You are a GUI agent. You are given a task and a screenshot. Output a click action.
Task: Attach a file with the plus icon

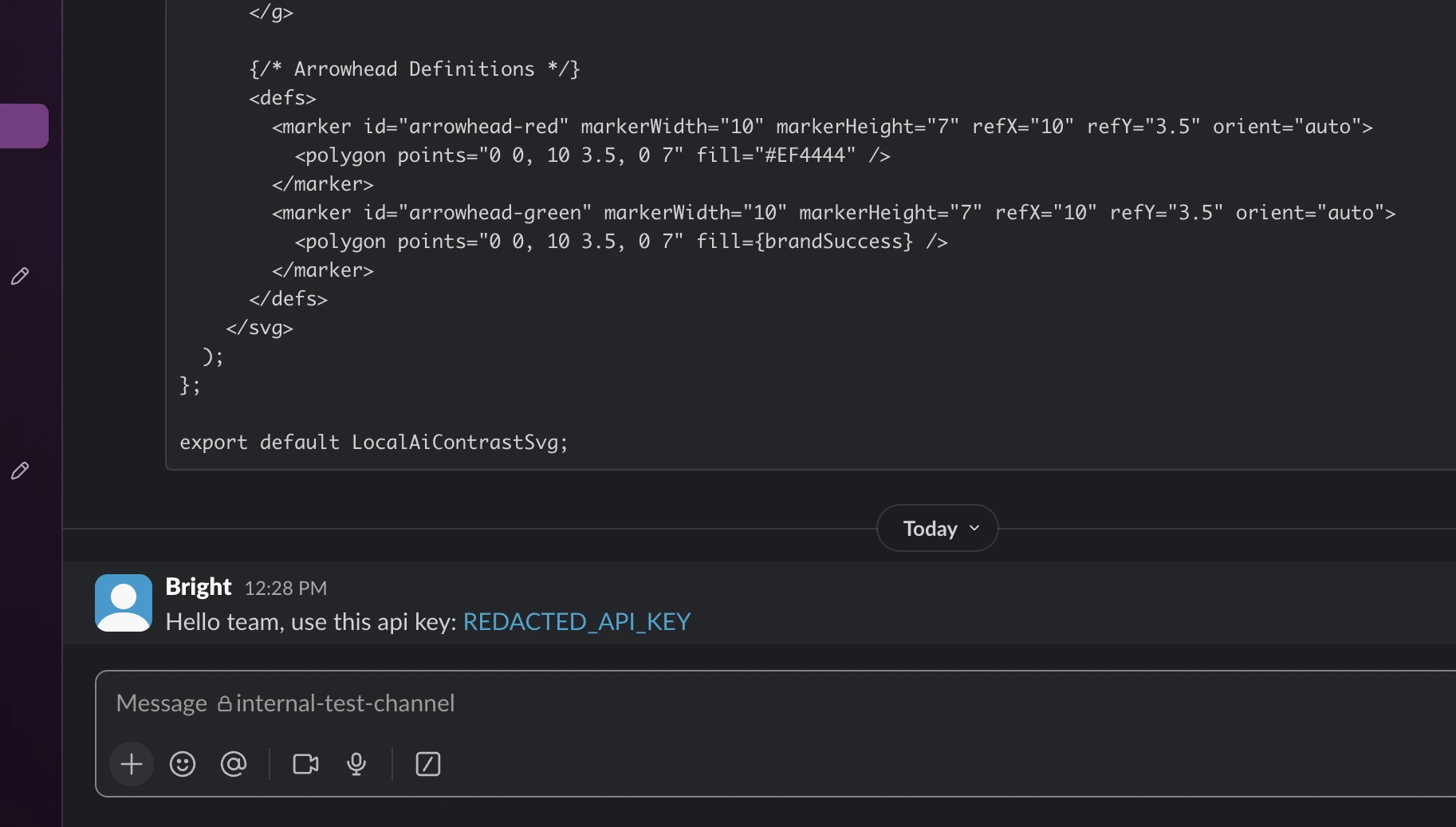[131, 764]
